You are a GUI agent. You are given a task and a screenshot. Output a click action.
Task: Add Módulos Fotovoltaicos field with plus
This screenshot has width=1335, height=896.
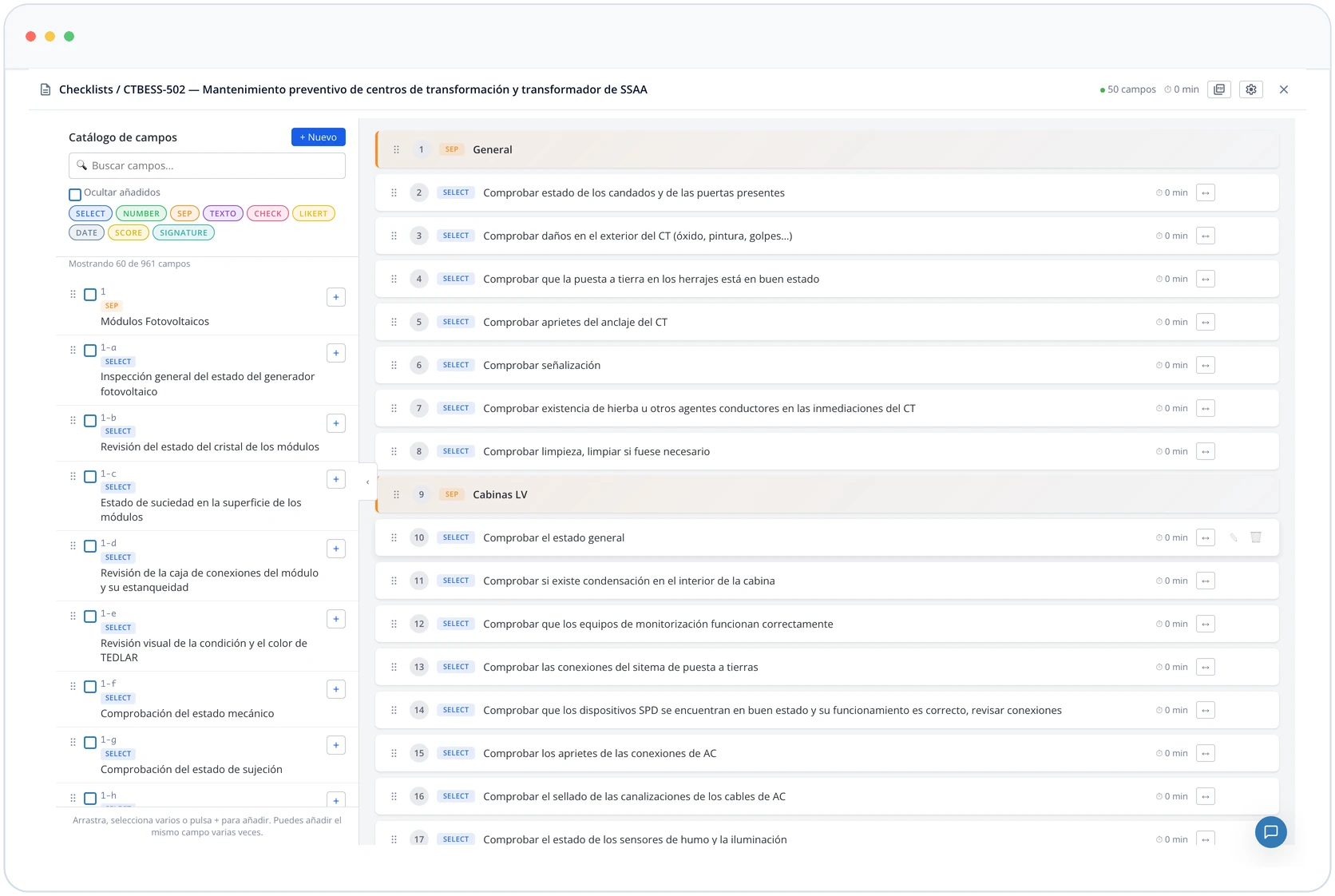click(x=336, y=297)
